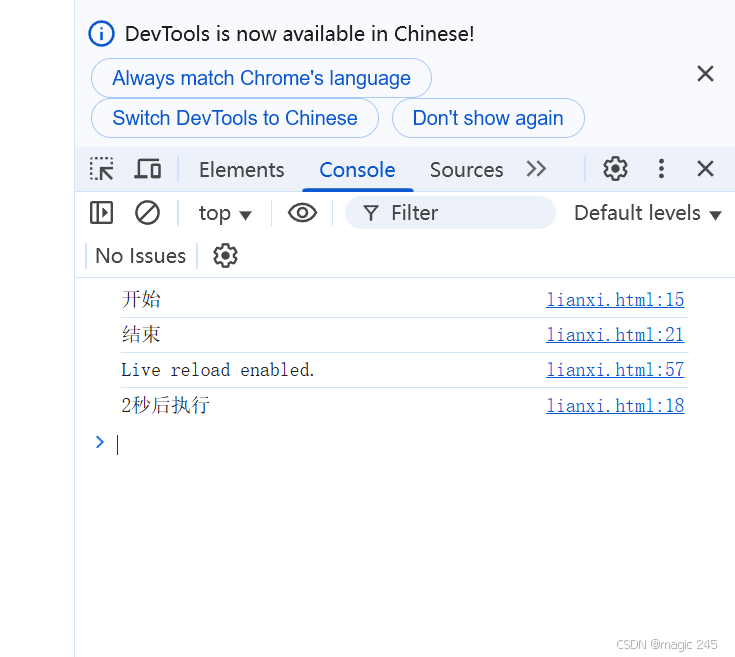The width and height of the screenshot is (735, 657).
Task: Expand more tabs with the double chevron
Action: (x=536, y=169)
